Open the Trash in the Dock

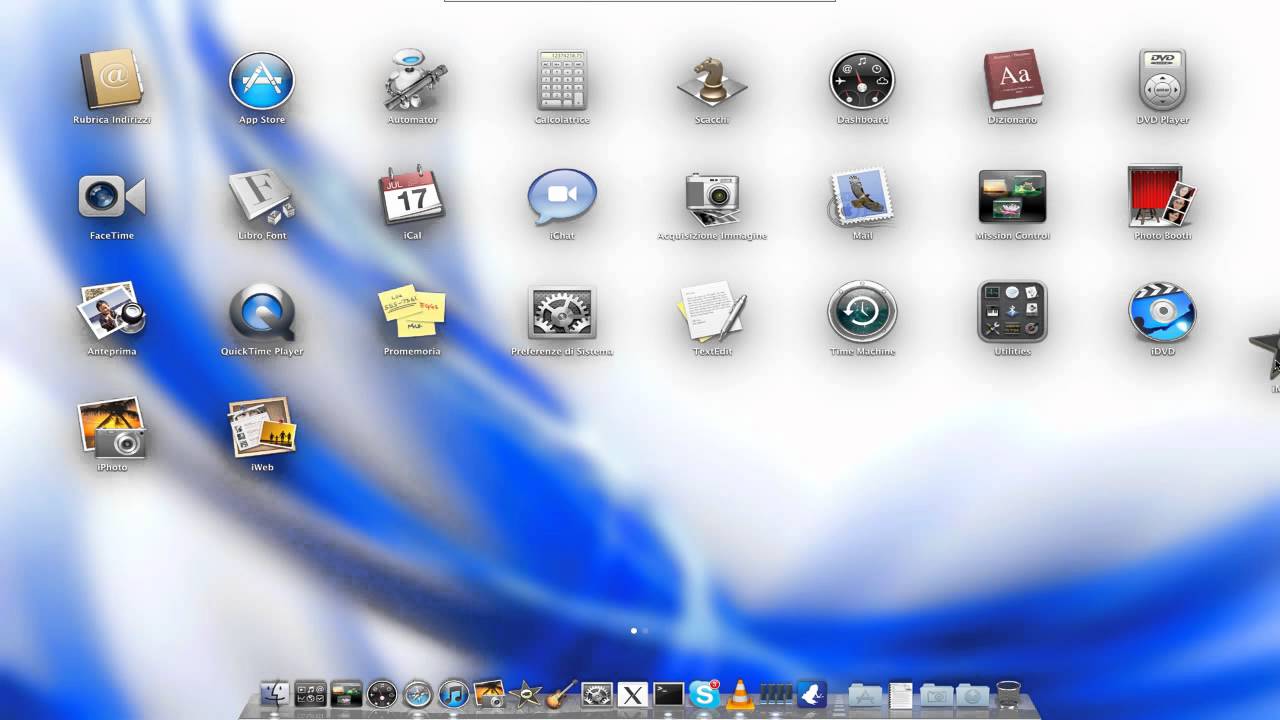coord(1008,693)
